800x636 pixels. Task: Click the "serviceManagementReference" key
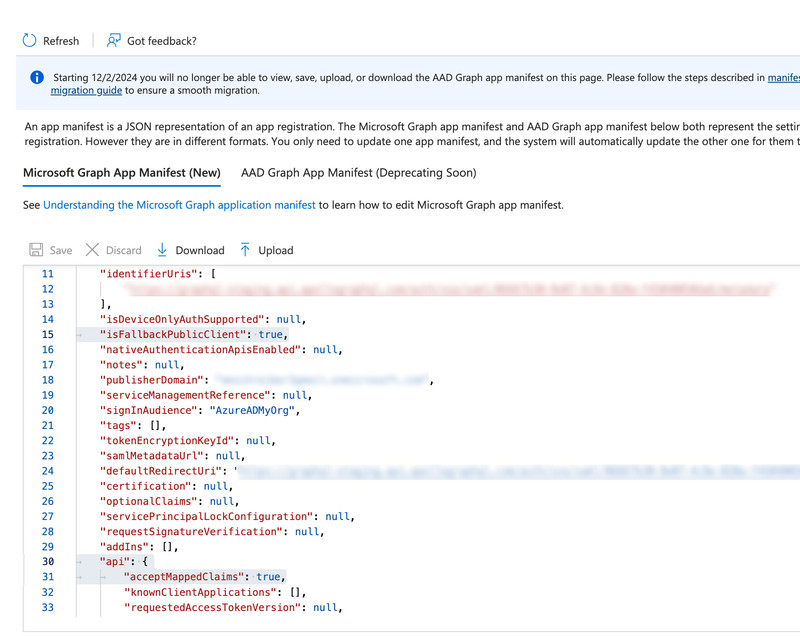point(185,395)
